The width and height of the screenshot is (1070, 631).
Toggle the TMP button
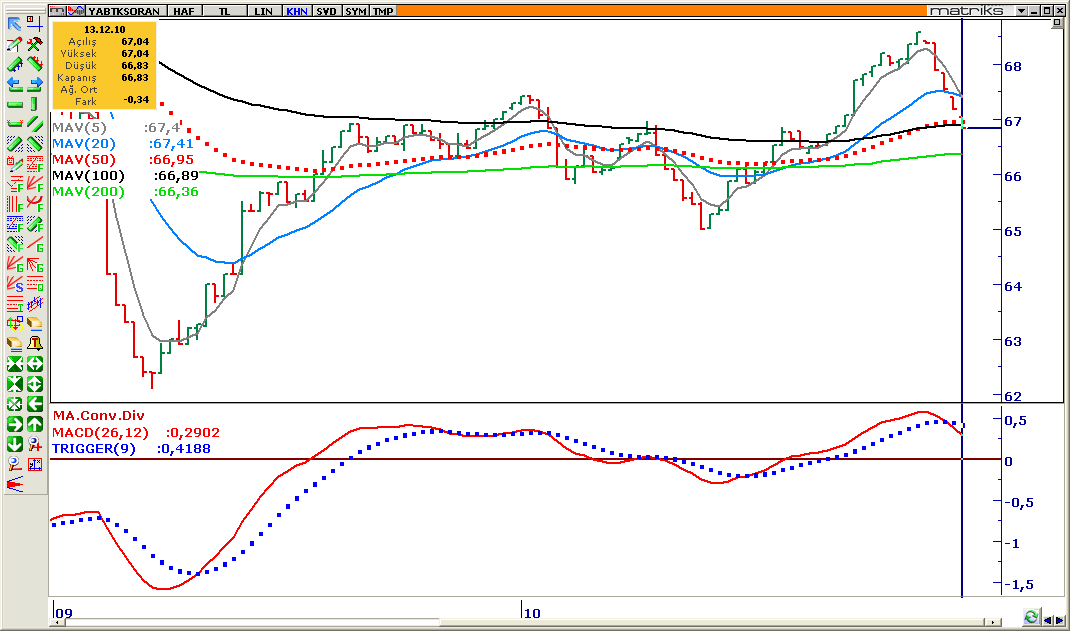383,11
